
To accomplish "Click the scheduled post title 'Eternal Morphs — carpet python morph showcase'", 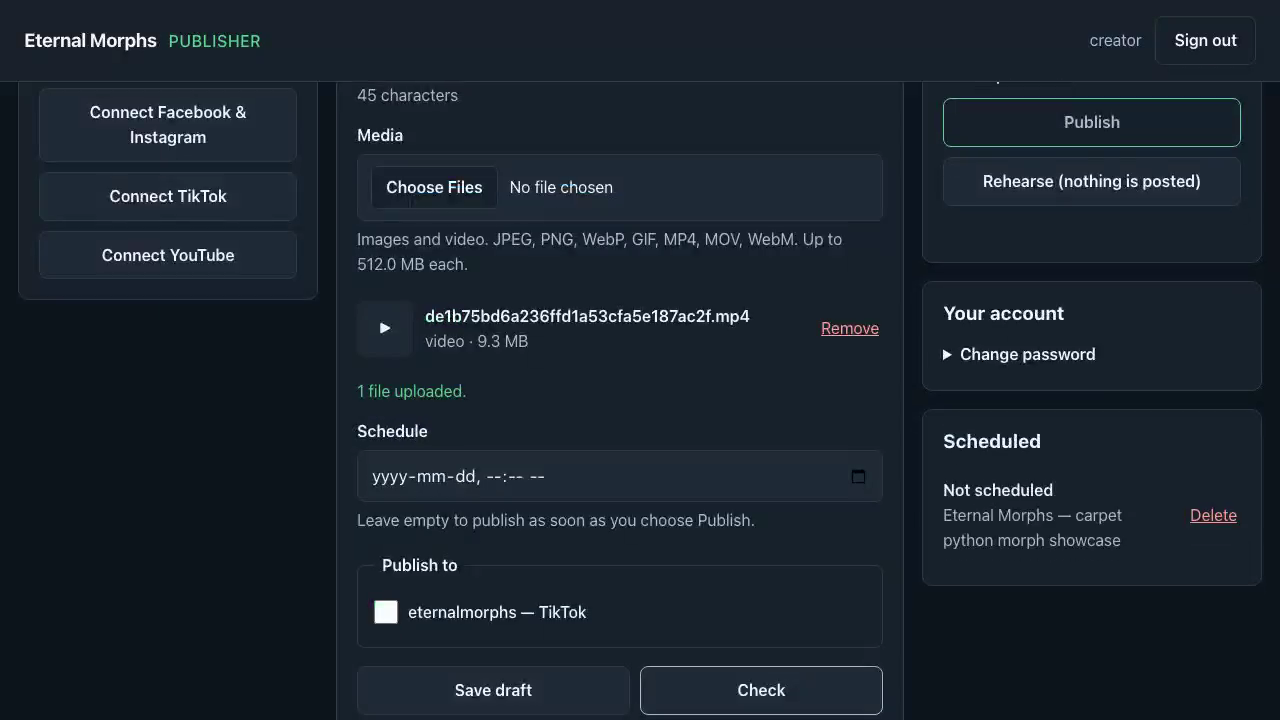I will pos(1032,528).
